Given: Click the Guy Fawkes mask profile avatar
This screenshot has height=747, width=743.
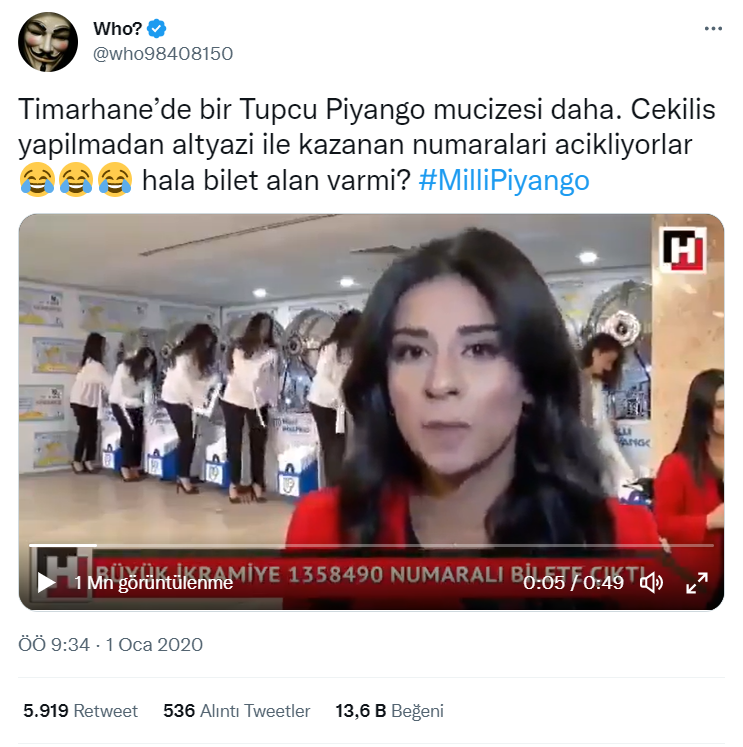Looking at the screenshot, I should click(48, 42).
